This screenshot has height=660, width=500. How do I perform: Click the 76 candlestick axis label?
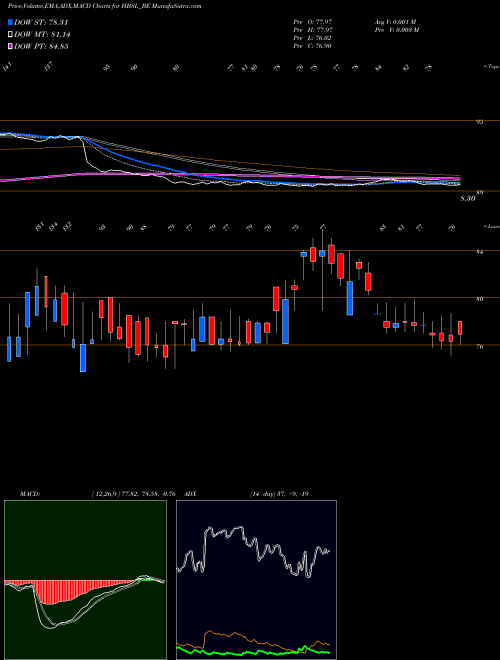click(479, 347)
